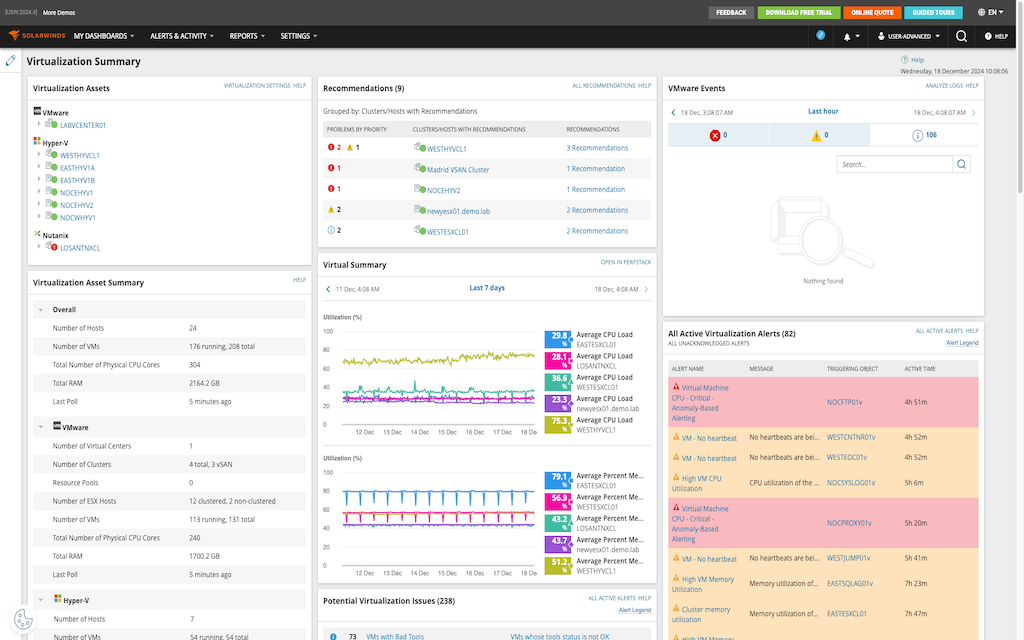Click the Nutanix icon in Virtualization Assets
Image resolution: width=1024 pixels, height=640 pixels.
(x=39, y=234)
